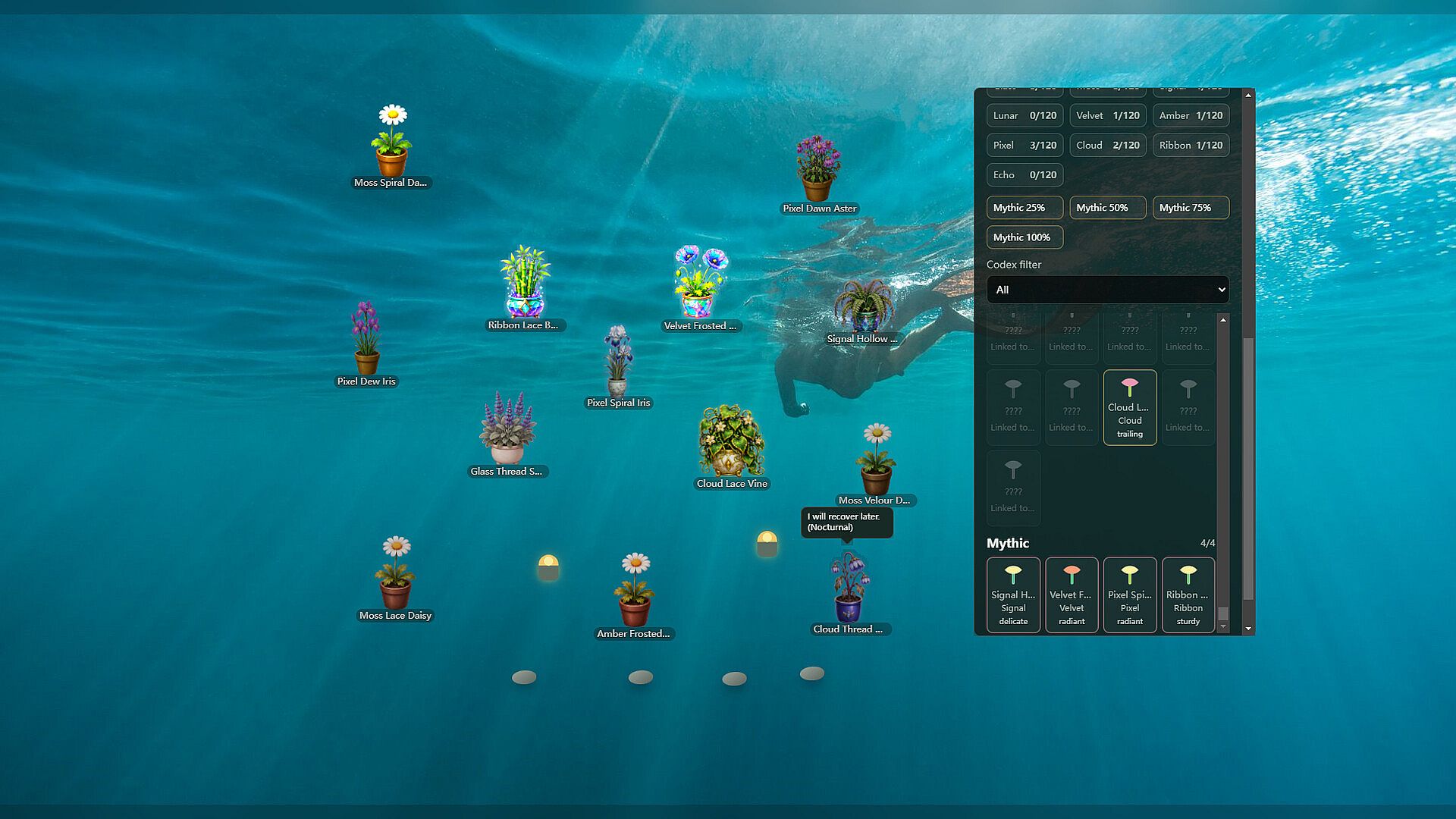Click the Mythic section heading
Viewport: 1456px width, 819px height.
(x=1008, y=543)
